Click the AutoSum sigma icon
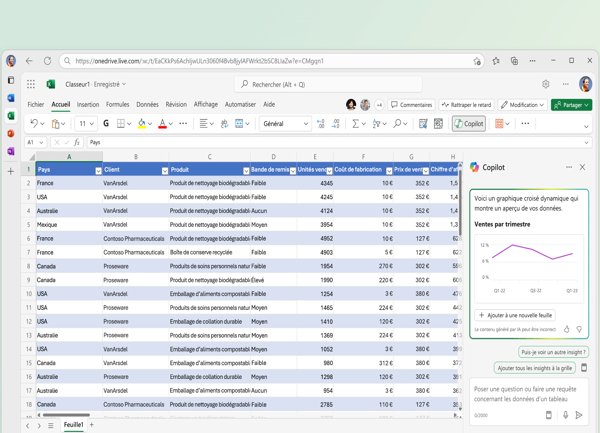Screen dimensions: 600x433 click(x=355, y=124)
